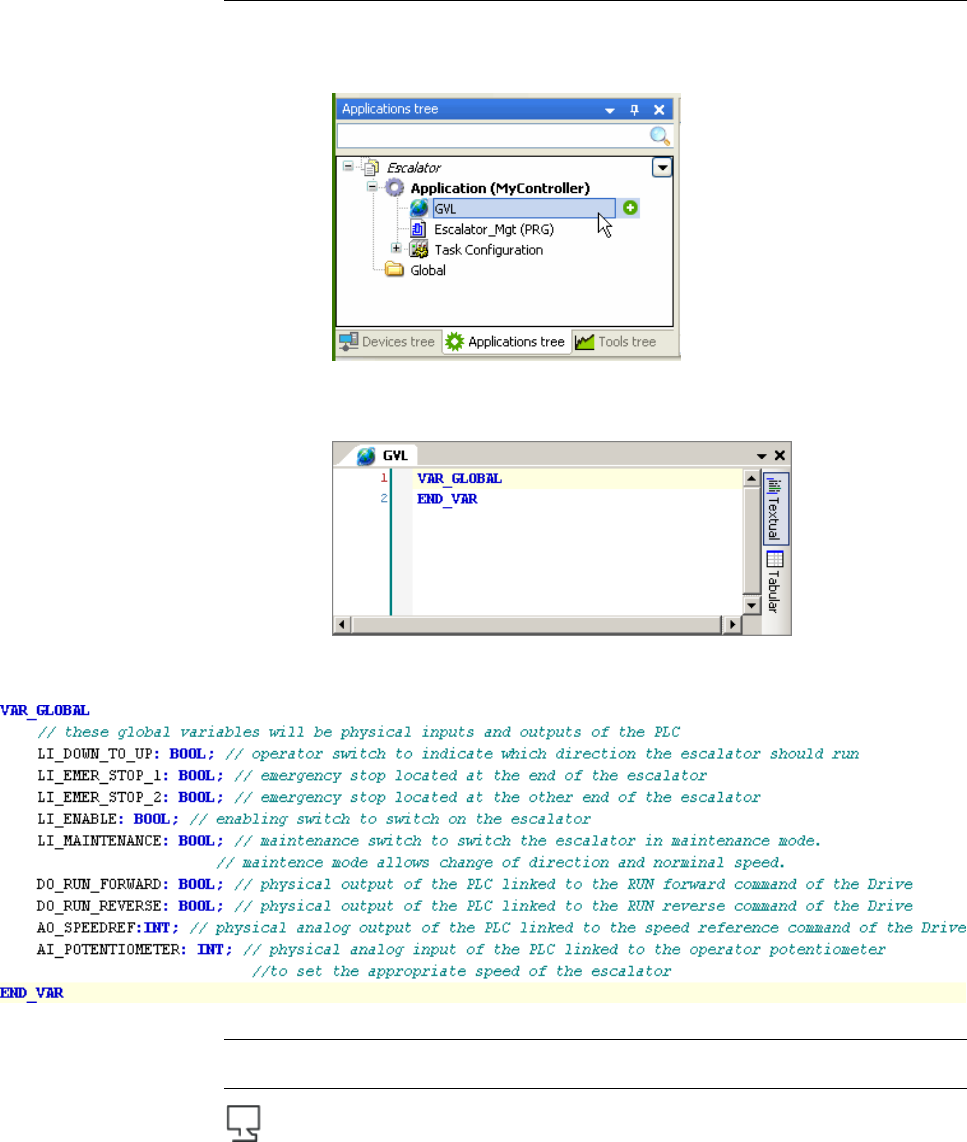This screenshot has height=1142, width=967.
Task: Click the green plus icon next to GVL
Action: pyautogui.click(x=631, y=208)
